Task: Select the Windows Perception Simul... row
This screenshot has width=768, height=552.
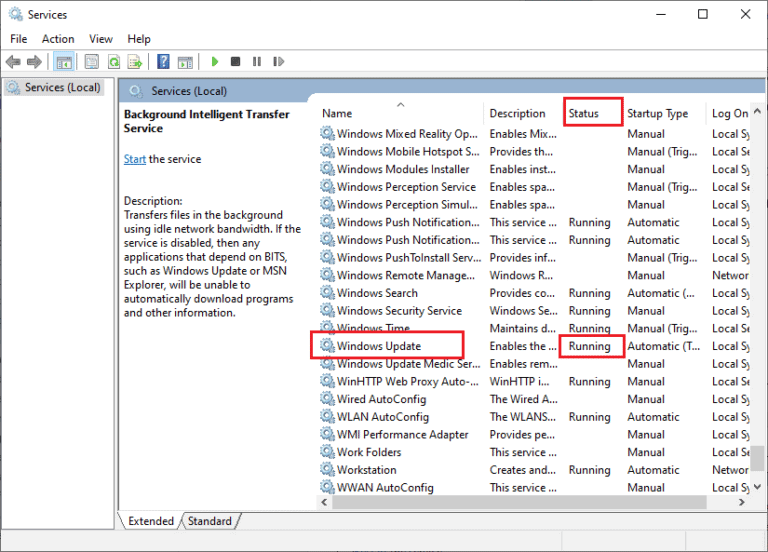Action: coord(534,204)
